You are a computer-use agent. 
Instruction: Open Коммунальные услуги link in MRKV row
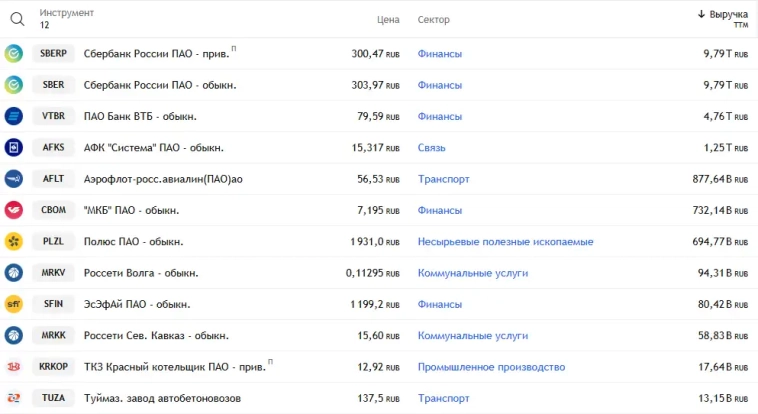[x=473, y=273]
